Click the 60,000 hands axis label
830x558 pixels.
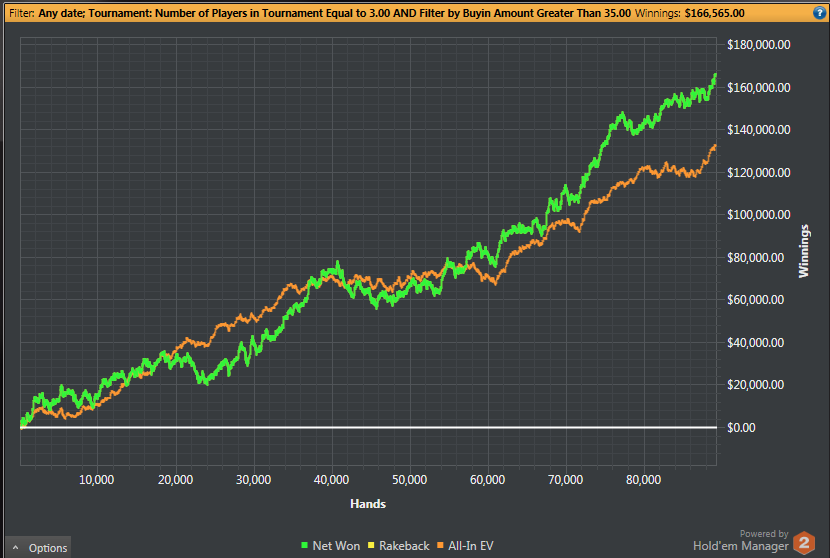(x=488, y=480)
